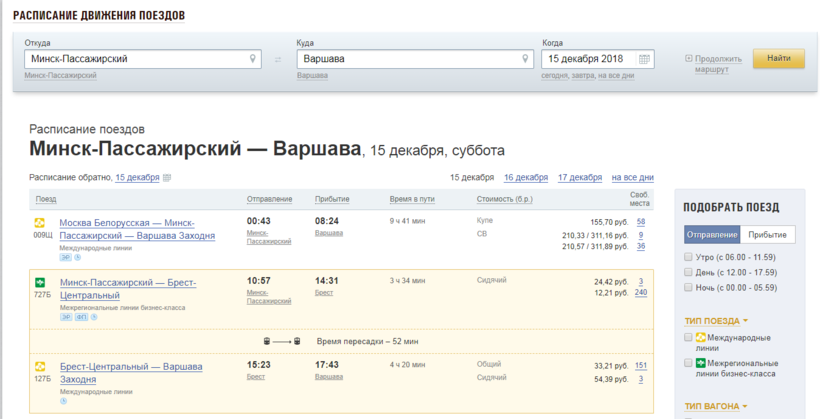Image resolution: width=820 pixels, height=419 pixels.
Task: Tick the Ночь (с 00.00 - 05.59) checkbox
Action: tap(688, 287)
